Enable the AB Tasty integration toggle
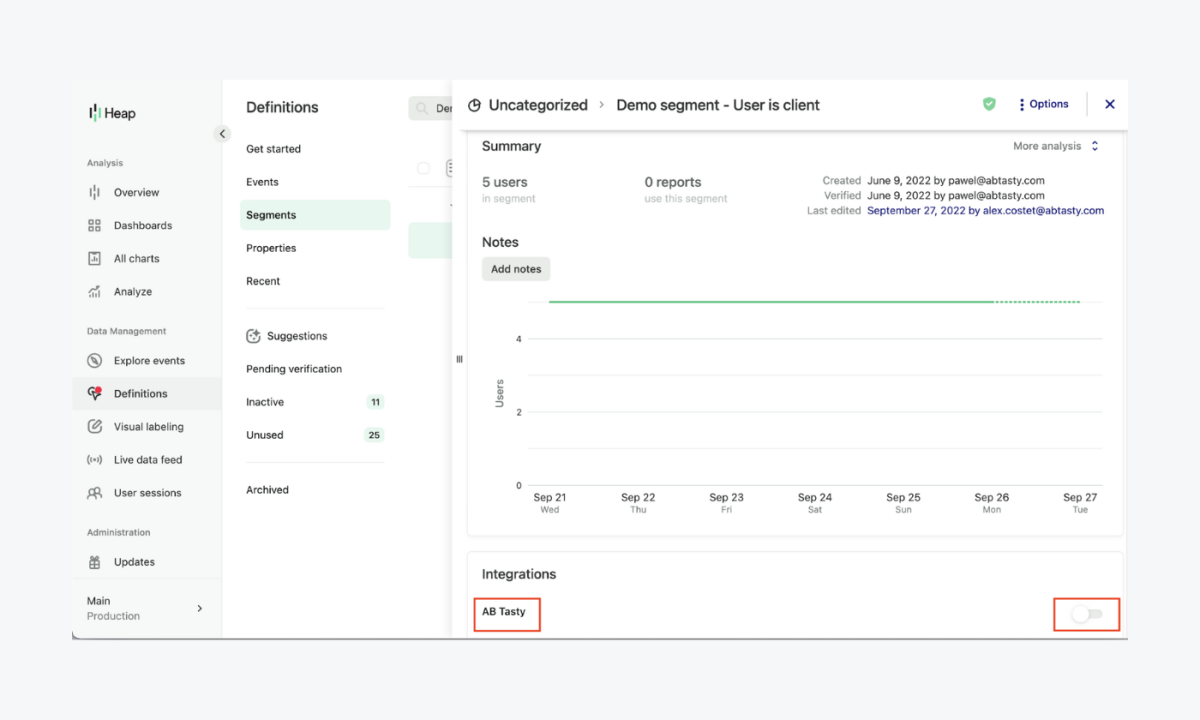The width and height of the screenshot is (1200, 720). (x=1086, y=614)
